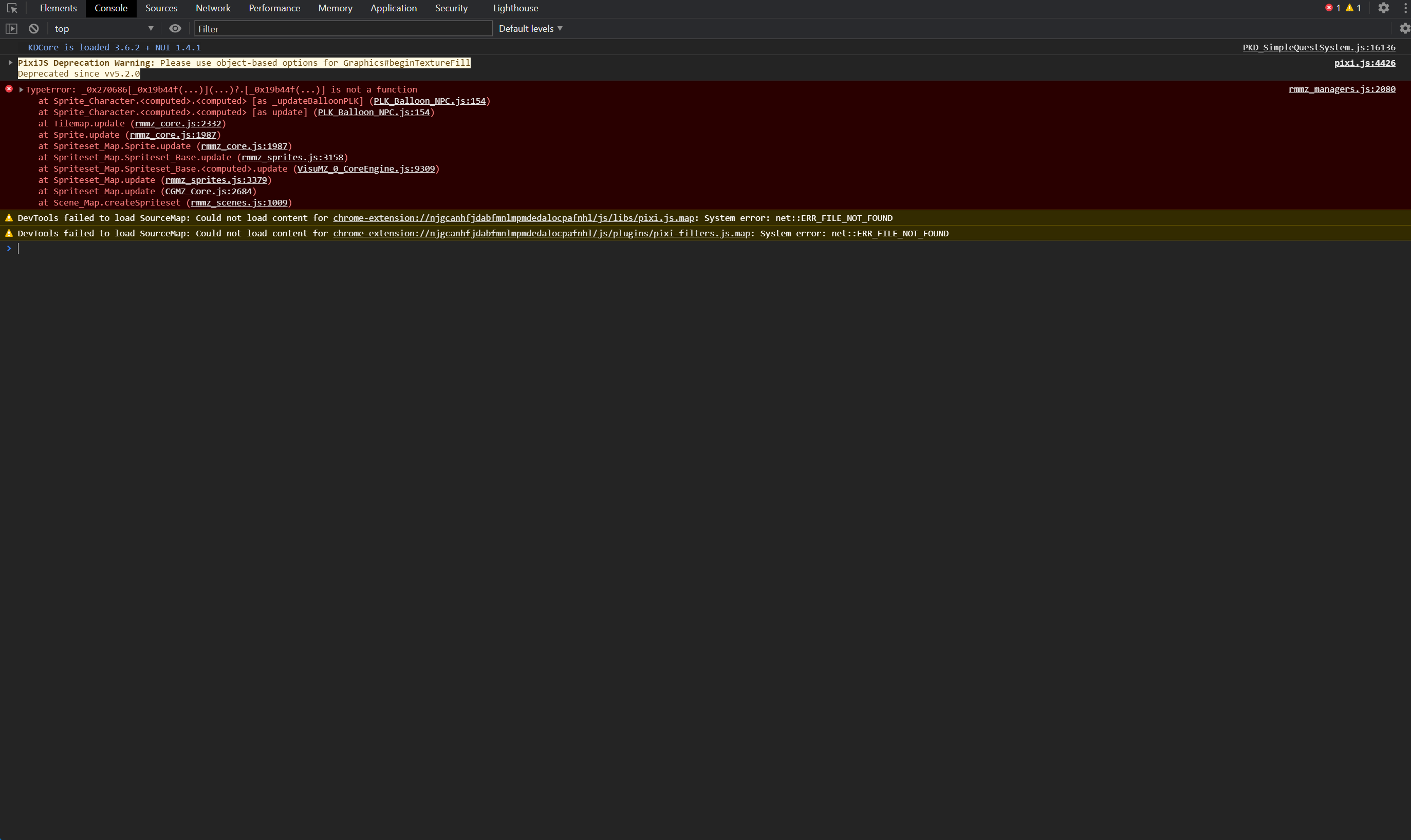Open the top context dropdown
Screen dimensions: 1411x840
(103, 28)
